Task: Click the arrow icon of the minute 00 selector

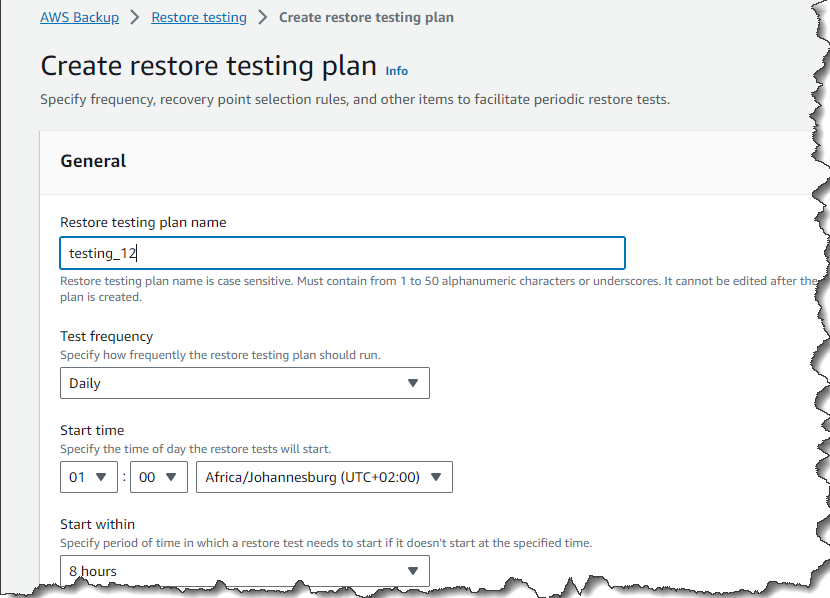Action: [170, 477]
